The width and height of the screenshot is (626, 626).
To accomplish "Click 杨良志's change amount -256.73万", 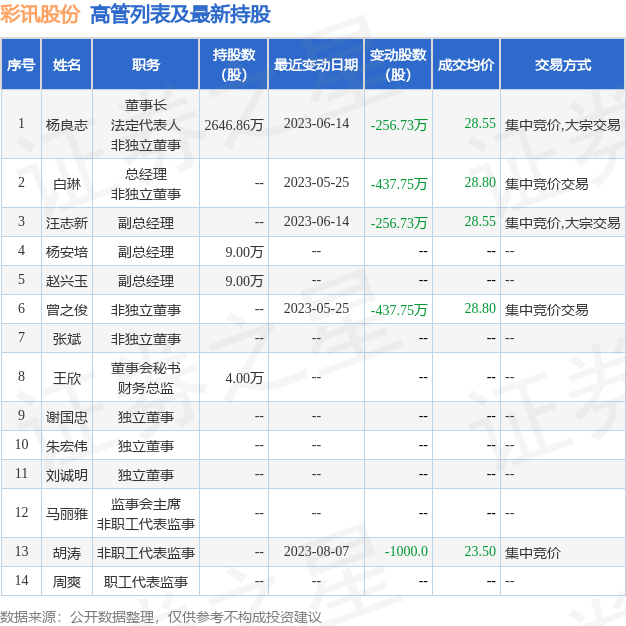I will pyautogui.click(x=399, y=125).
